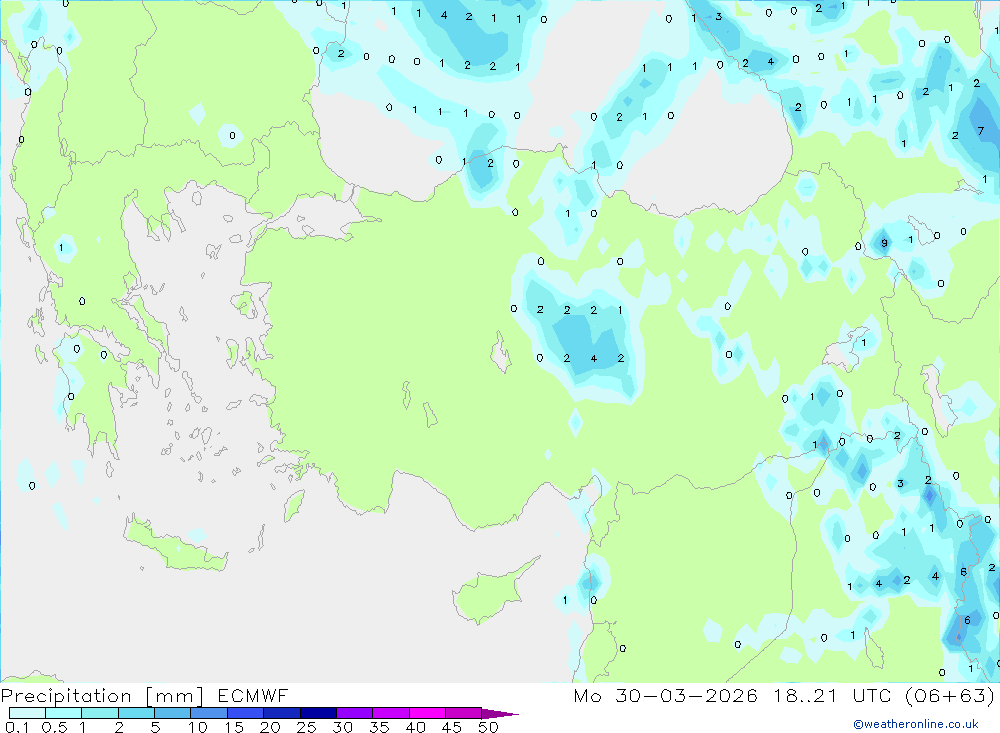1000x733 pixels.
Task: Click the 'Precipitation [mm] ECMWF' title text
Action: [145, 696]
